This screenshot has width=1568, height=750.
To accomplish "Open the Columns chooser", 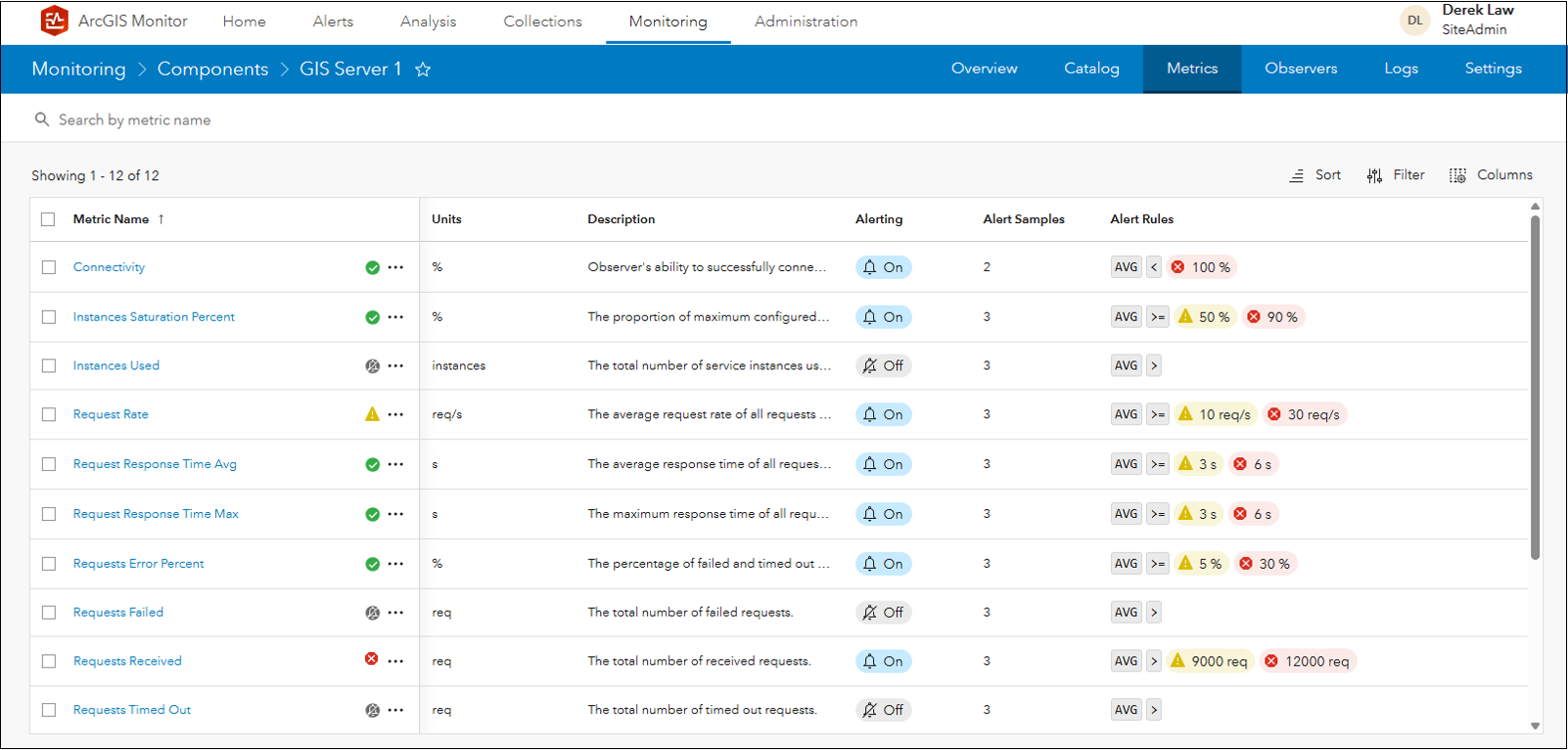I will coord(1491,175).
